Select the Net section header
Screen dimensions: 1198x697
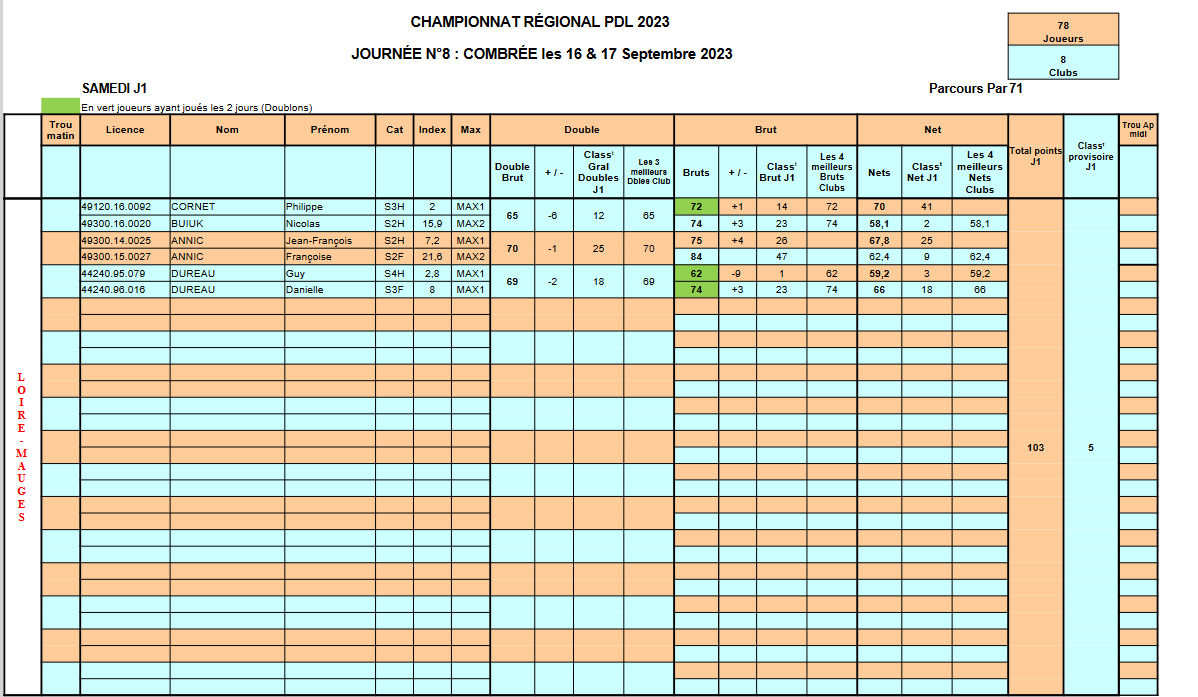(x=933, y=130)
